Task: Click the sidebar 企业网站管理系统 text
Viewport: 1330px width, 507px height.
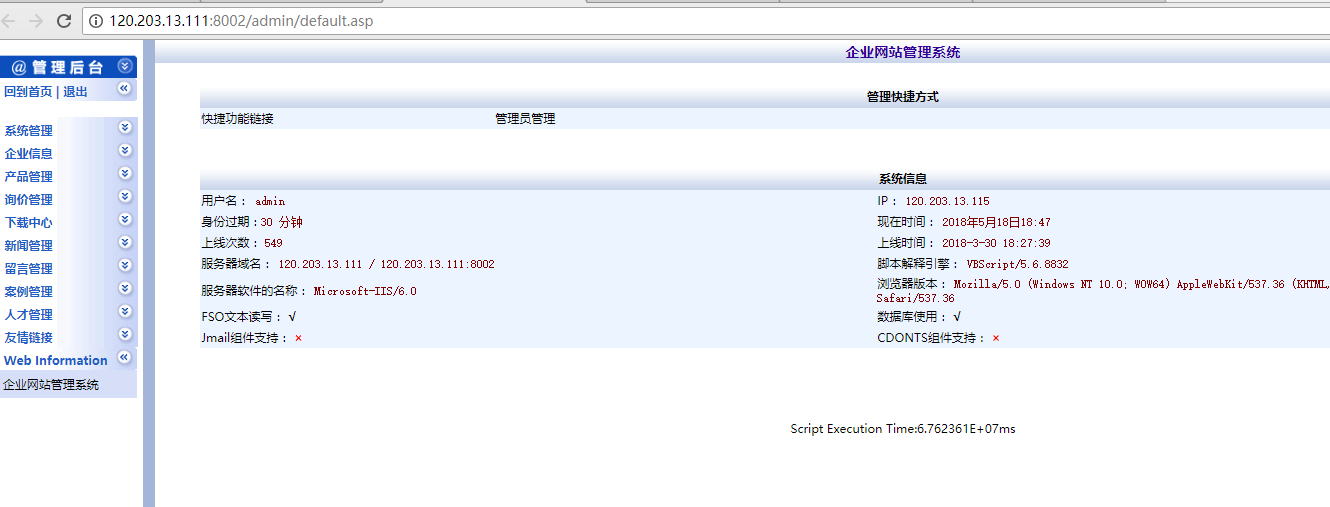Action: coord(51,385)
